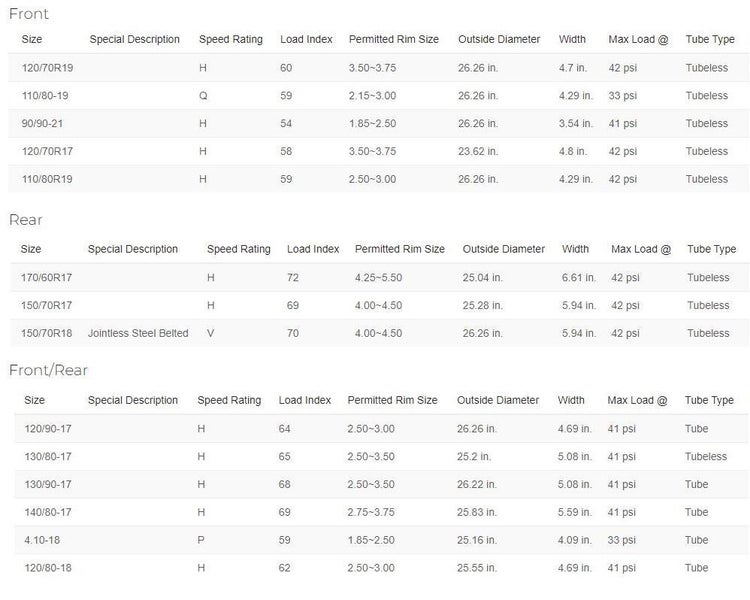Screen dimensions: 750x600
Task: Click Speed Rating header in Rear table
Action: pyautogui.click(x=238, y=249)
